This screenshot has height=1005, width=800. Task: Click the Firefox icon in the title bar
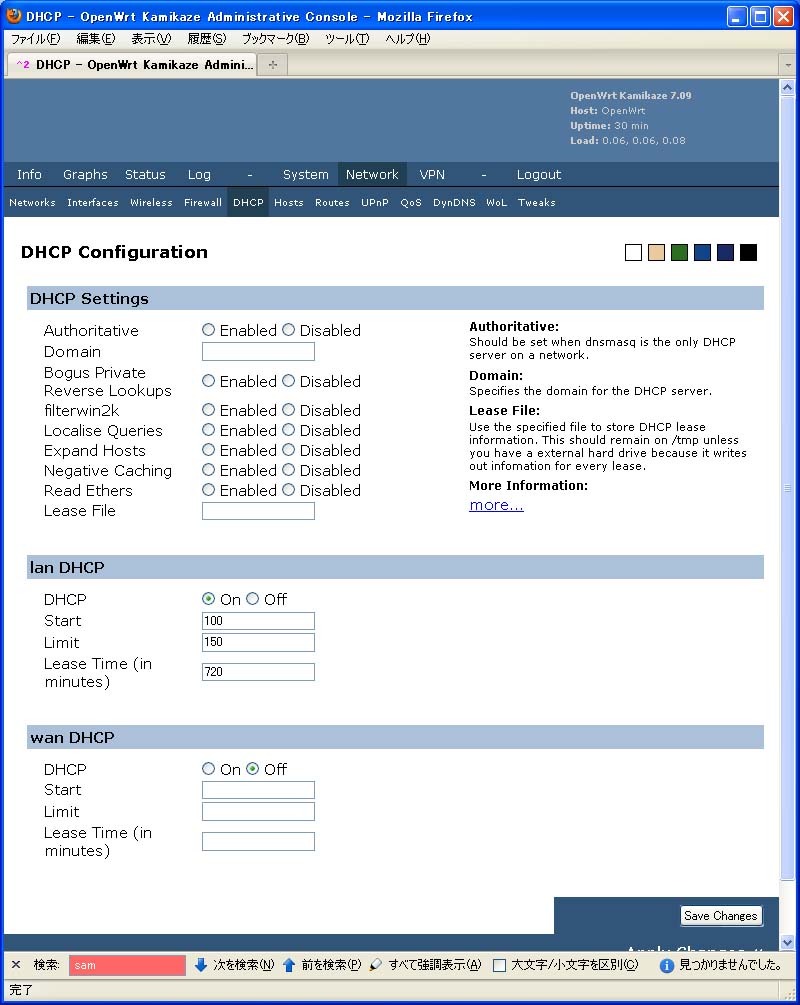(x=14, y=16)
